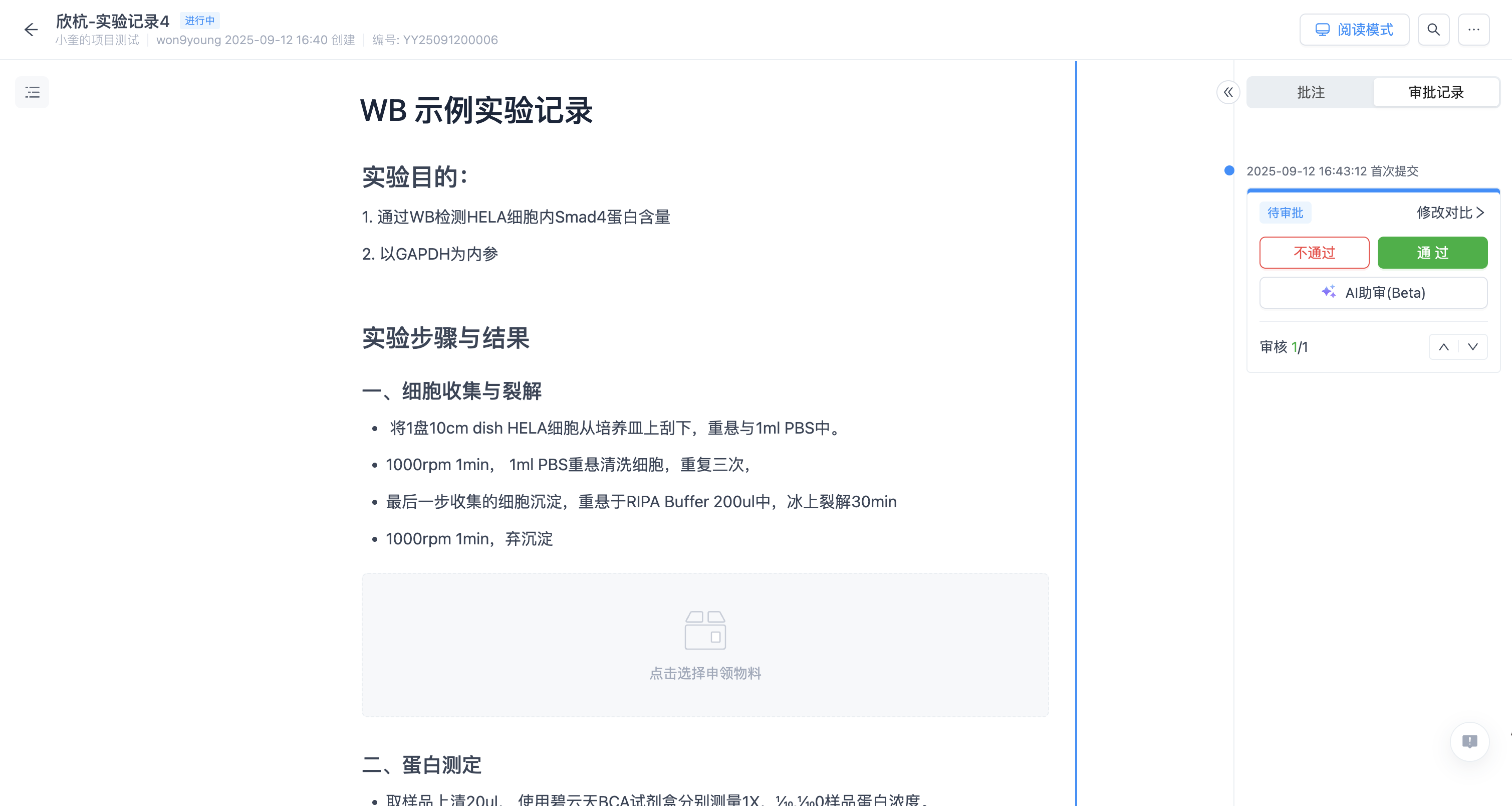Click the up chevron to previous reviewer
This screenshot has height=806, width=1512.
click(1443, 346)
